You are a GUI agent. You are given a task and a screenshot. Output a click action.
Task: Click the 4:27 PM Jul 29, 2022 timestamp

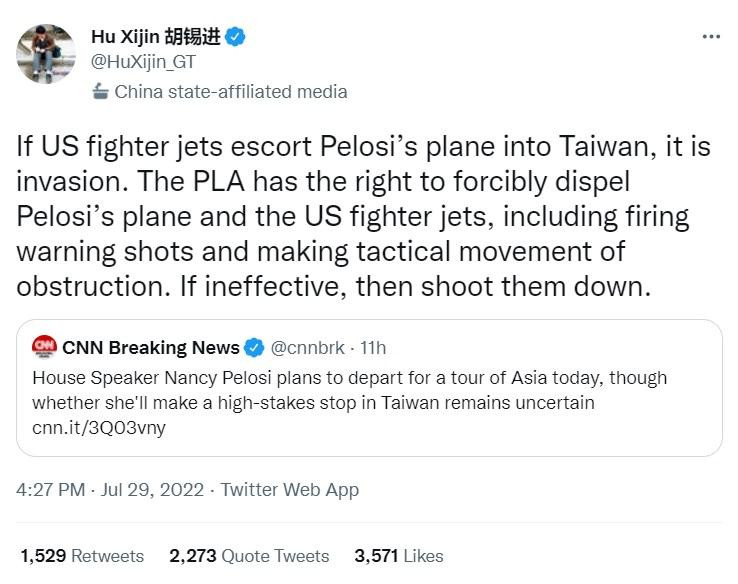point(110,490)
